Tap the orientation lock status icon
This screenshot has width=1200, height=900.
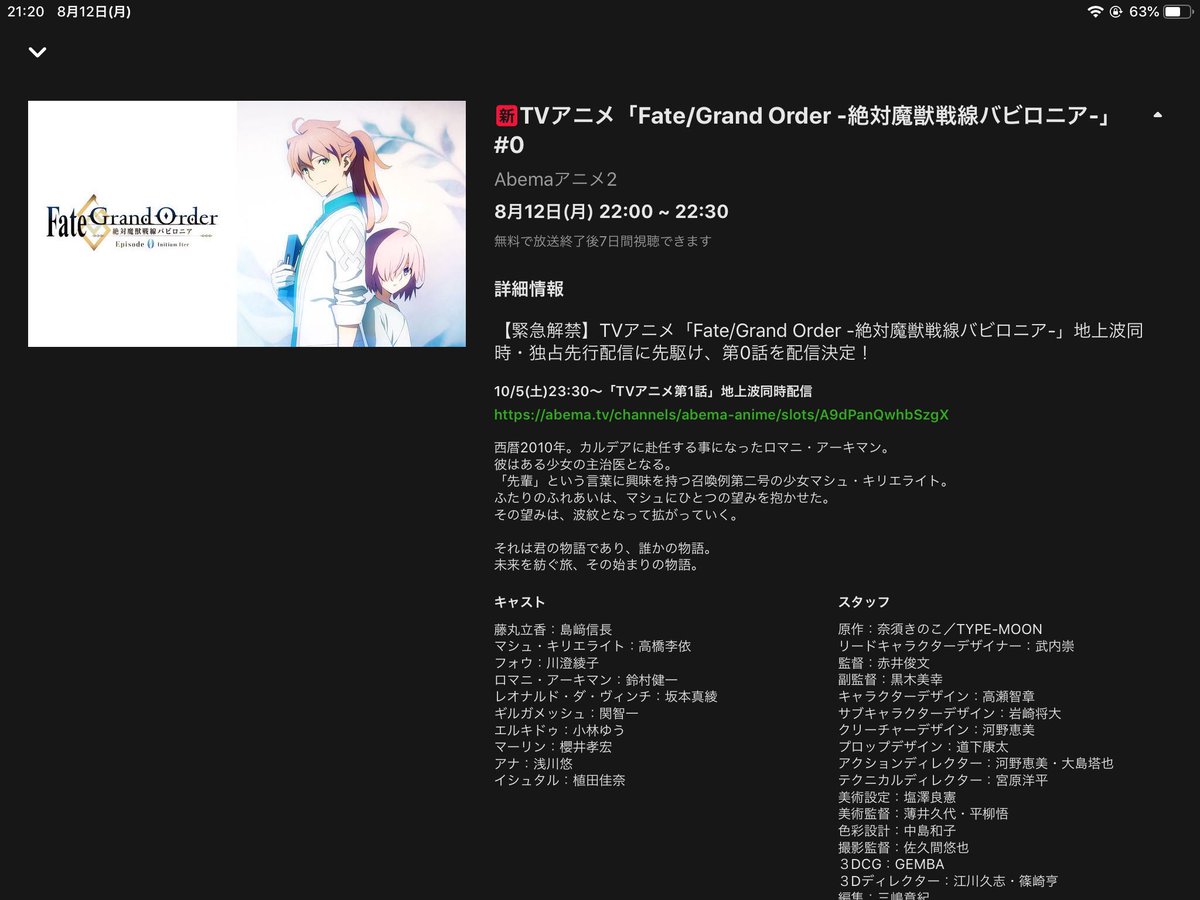[1116, 12]
